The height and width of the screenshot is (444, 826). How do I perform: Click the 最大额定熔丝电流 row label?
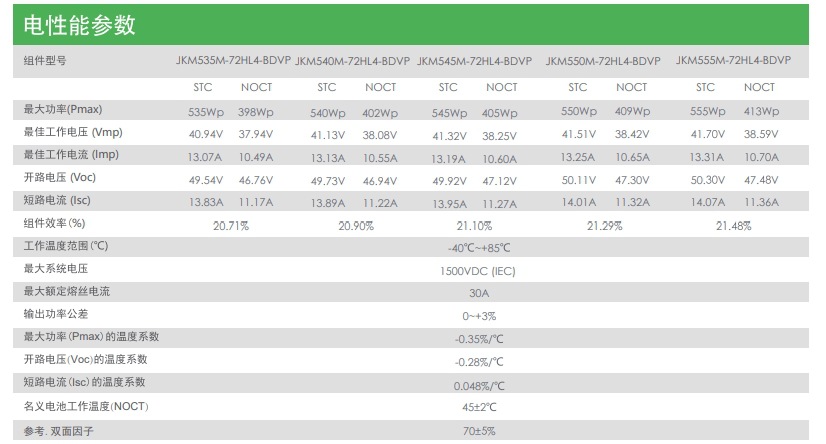[x=67, y=291]
